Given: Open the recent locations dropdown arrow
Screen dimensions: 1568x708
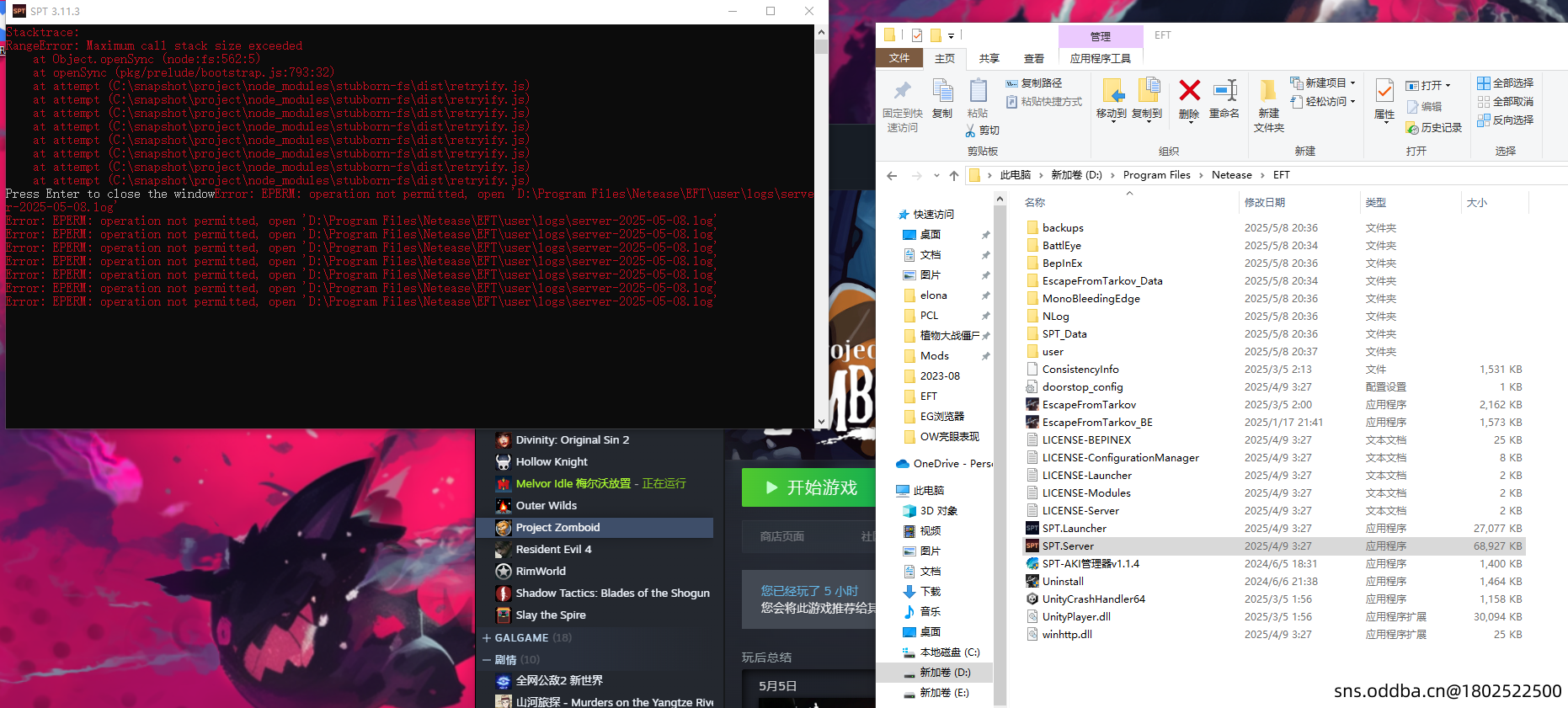Looking at the screenshot, I should (x=936, y=175).
